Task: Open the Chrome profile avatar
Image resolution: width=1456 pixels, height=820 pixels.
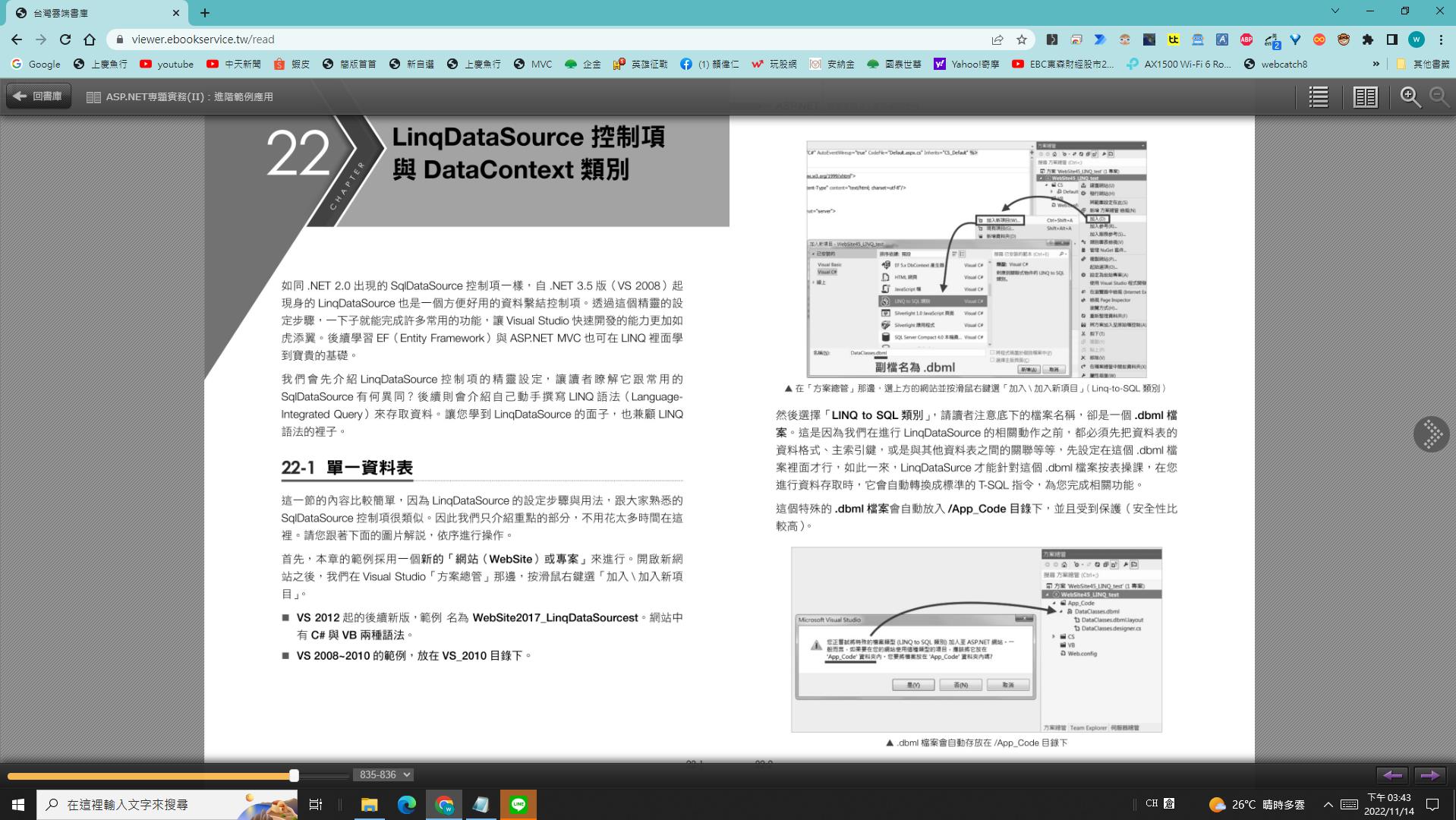Action: pyautogui.click(x=1417, y=39)
